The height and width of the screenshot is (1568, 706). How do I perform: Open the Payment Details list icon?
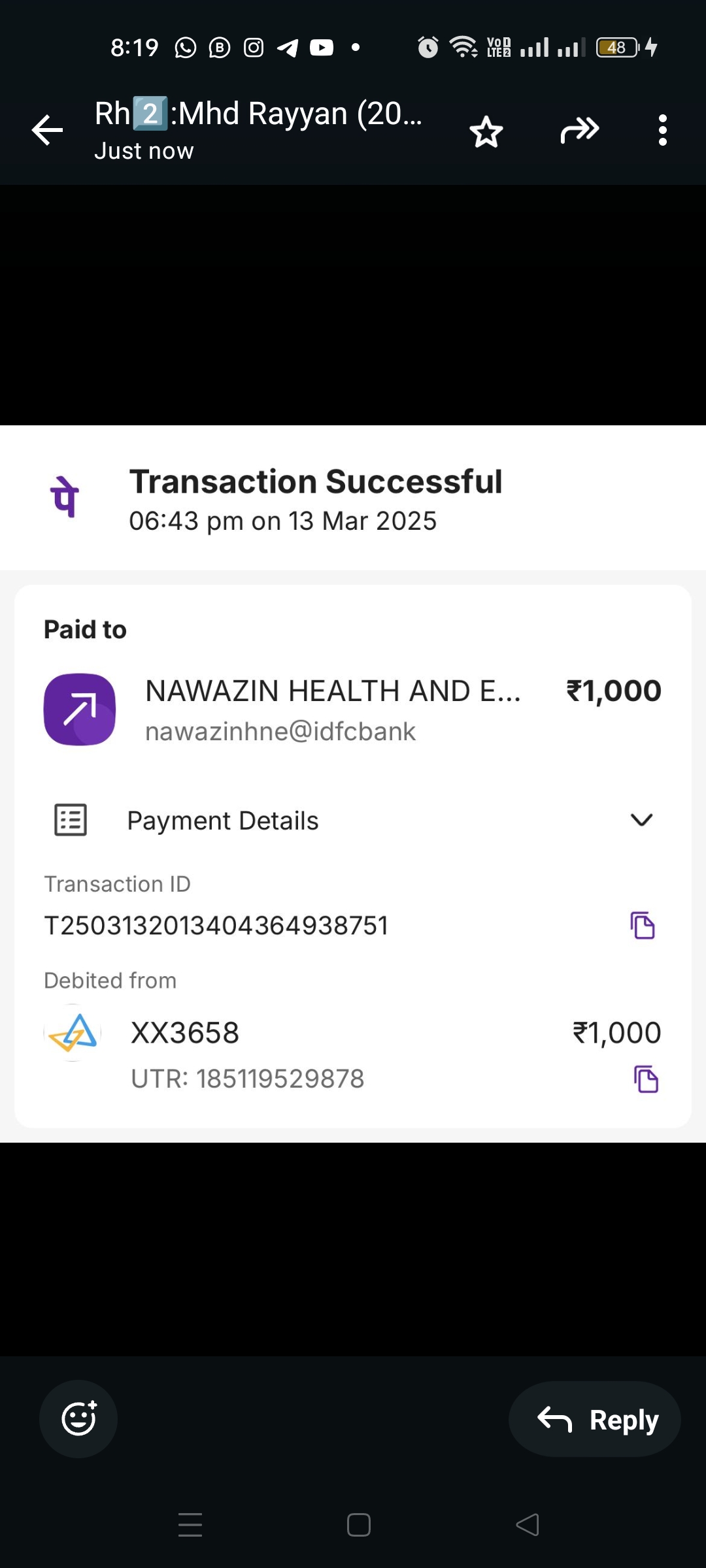point(71,820)
